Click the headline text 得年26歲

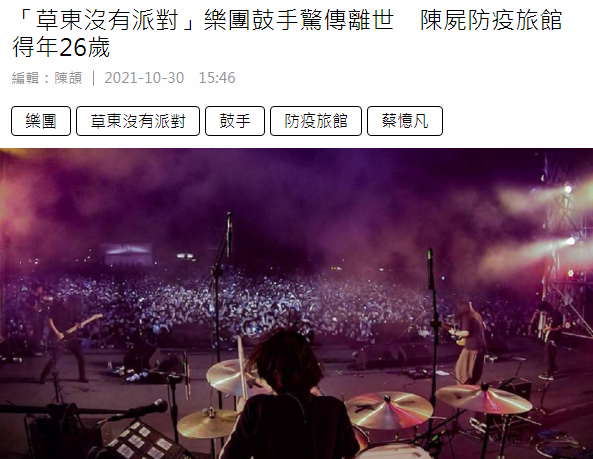click(61, 47)
